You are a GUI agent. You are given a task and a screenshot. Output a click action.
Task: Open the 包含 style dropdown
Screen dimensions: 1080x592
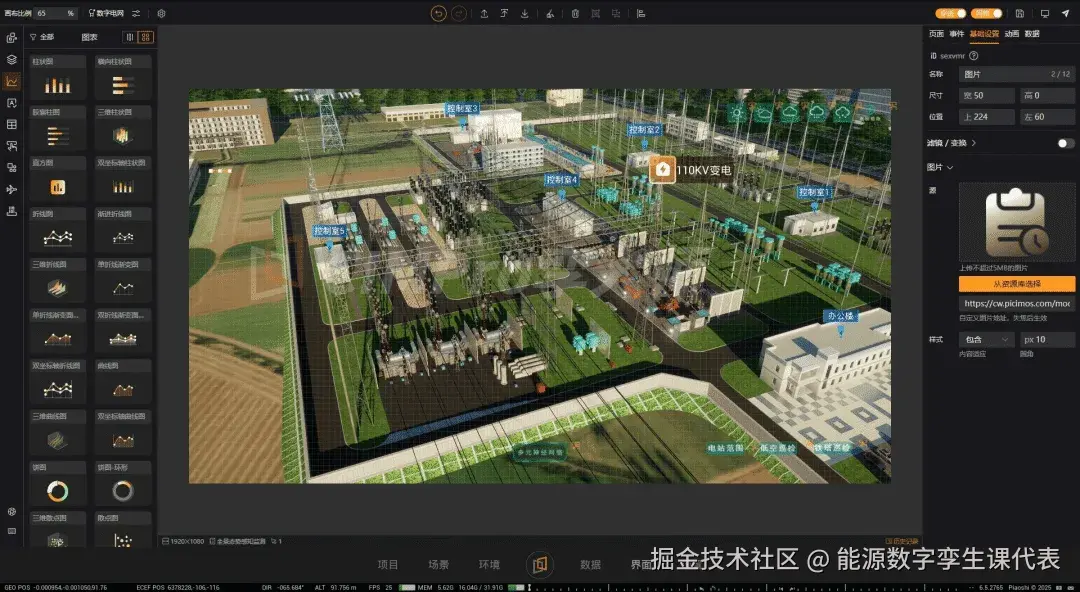click(x=986, y=340)
